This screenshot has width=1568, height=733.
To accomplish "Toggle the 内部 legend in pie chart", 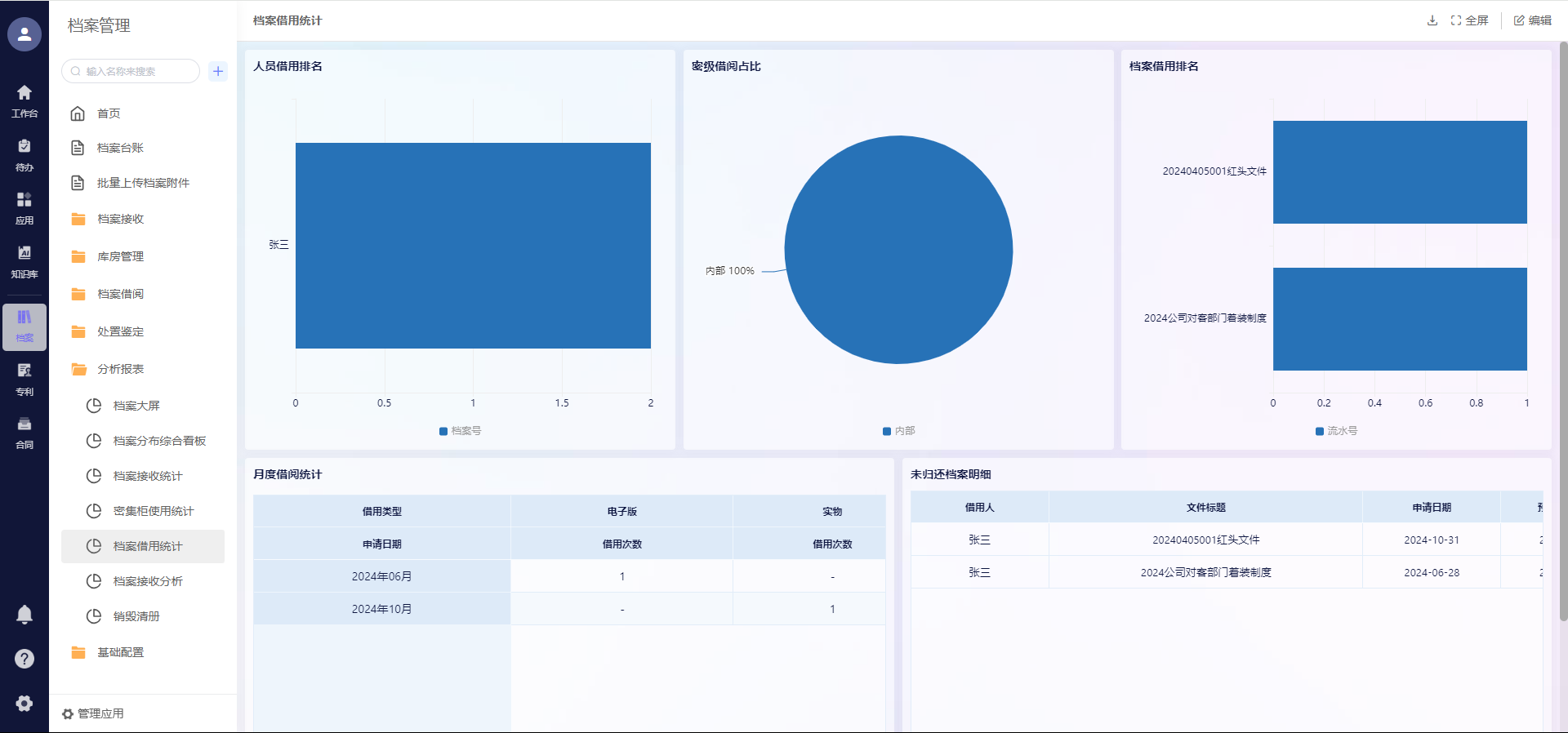I will (x=898, y=431).
